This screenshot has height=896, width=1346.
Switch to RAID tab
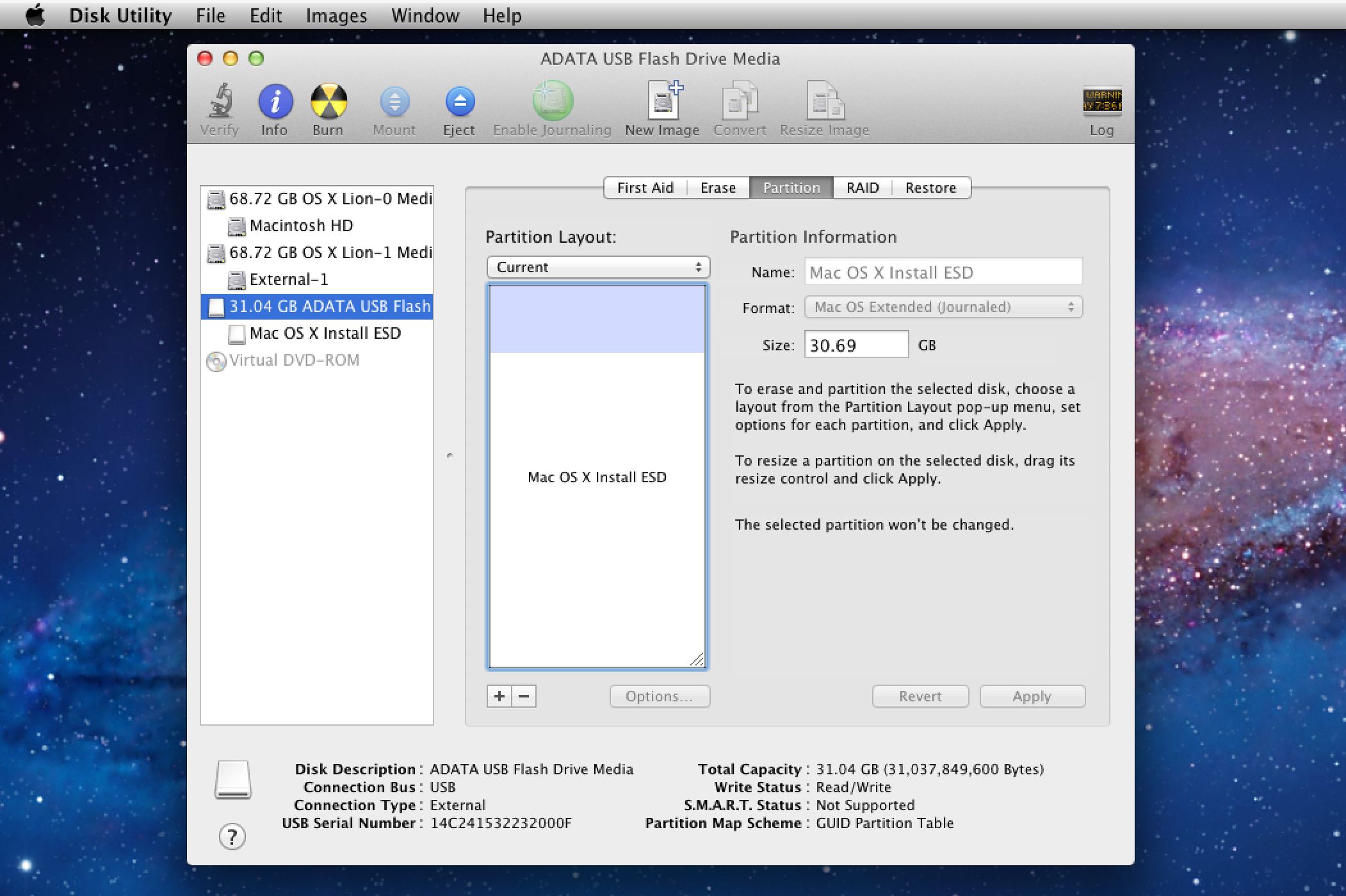863,188
